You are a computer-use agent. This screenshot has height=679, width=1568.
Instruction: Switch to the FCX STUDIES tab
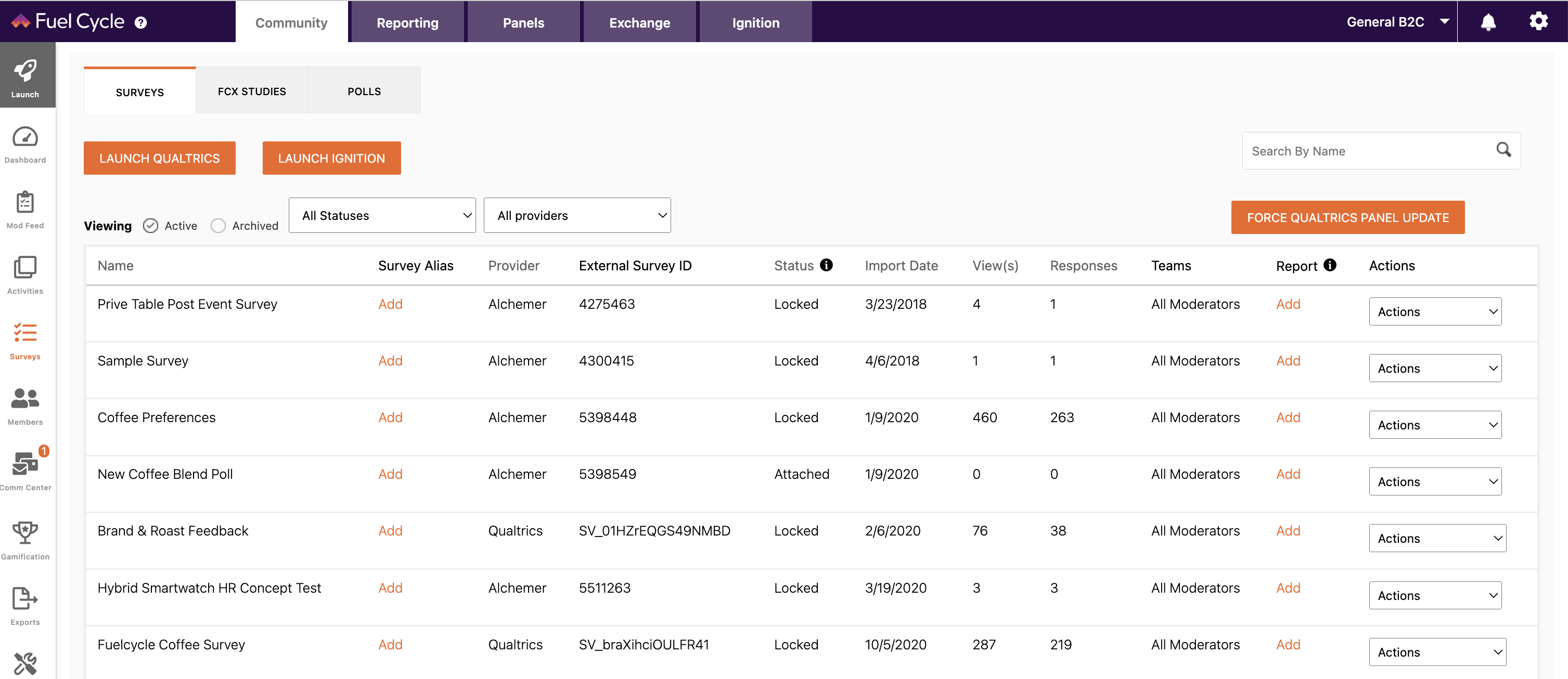pyautogui.click(x=252, y=92)
